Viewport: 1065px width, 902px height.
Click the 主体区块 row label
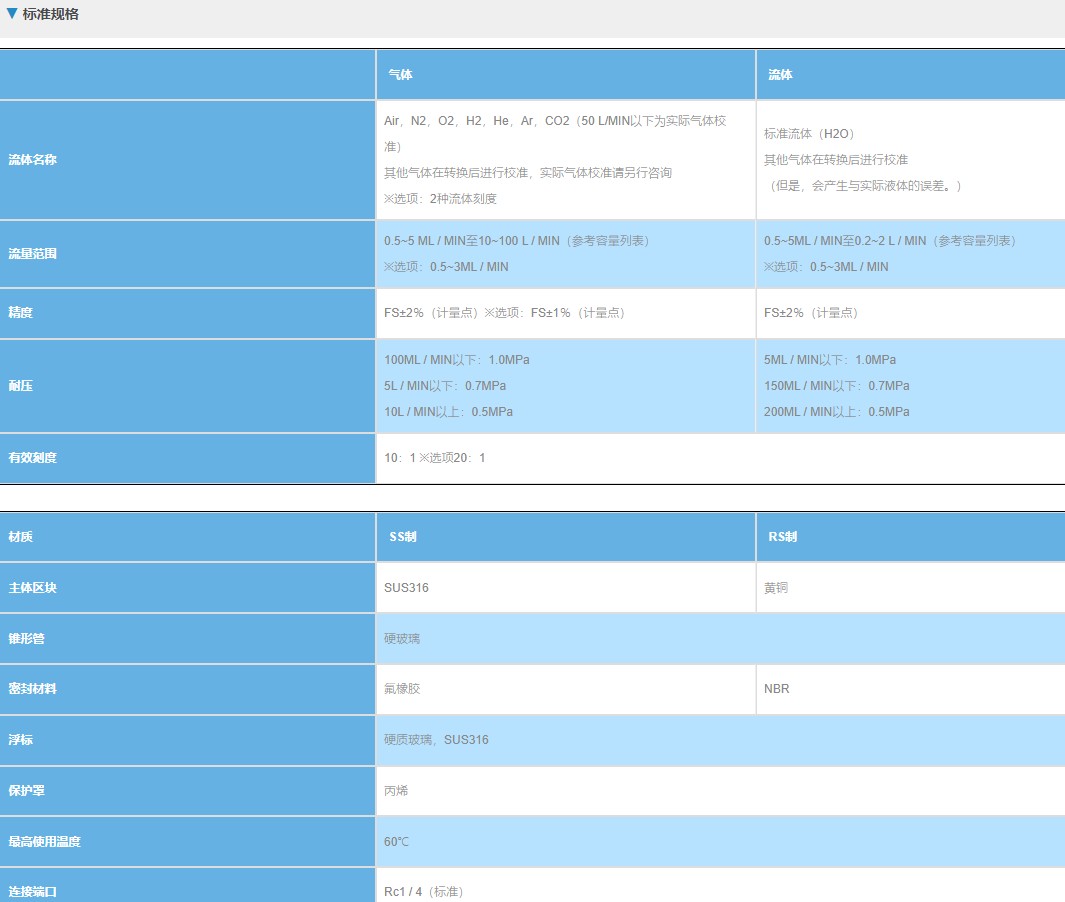(x=33, y=588)
